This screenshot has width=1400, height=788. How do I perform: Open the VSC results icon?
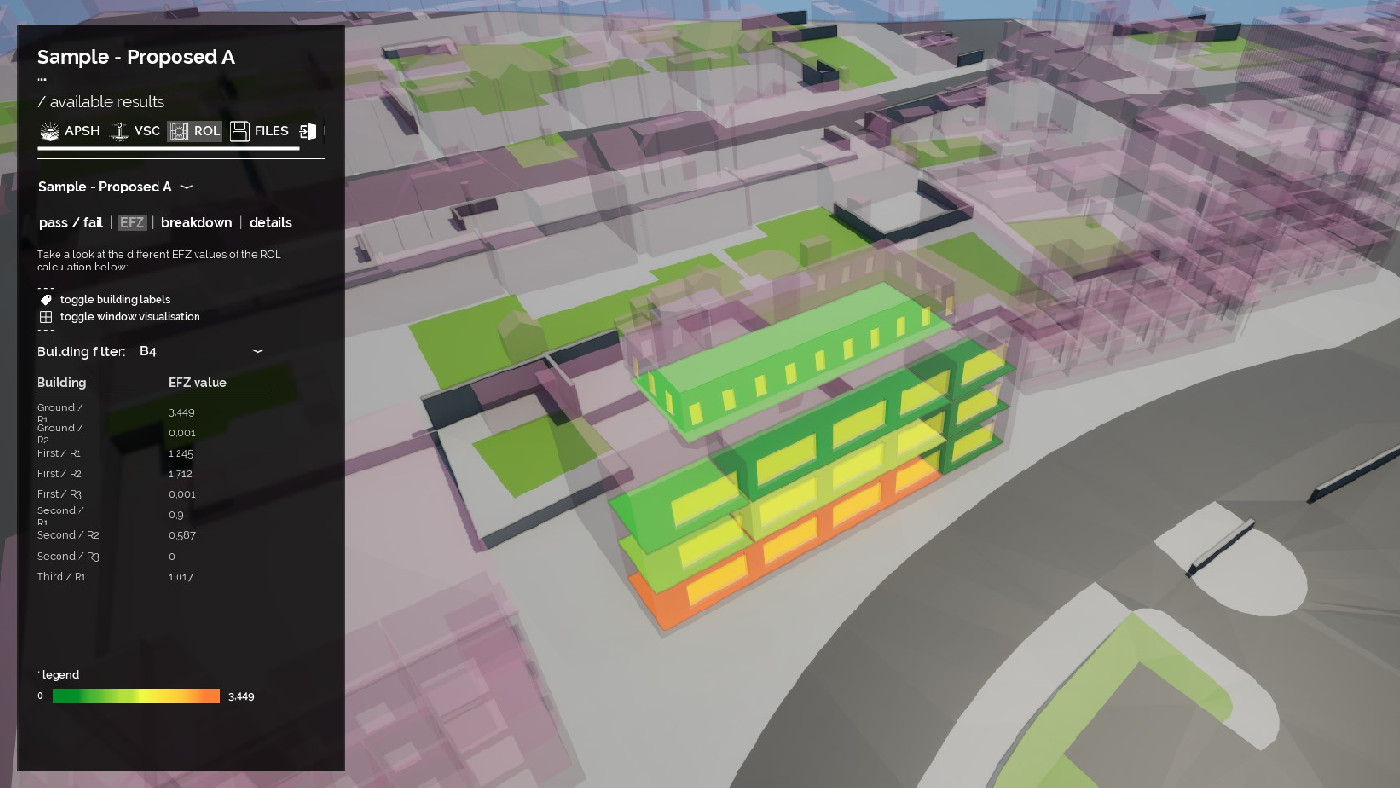[119, 131]
